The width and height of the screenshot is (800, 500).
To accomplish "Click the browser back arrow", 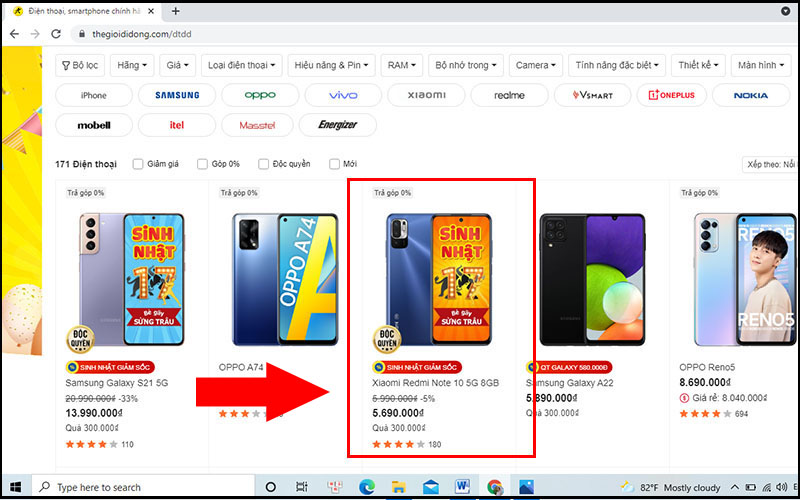I will click(13, 33).
